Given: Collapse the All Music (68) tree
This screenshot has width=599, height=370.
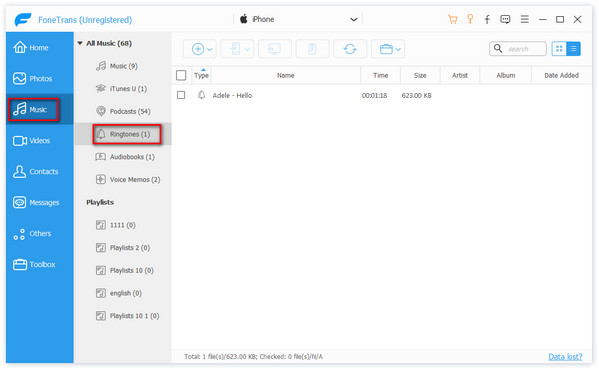Looking at the screenshot, I should coord(80,43).
